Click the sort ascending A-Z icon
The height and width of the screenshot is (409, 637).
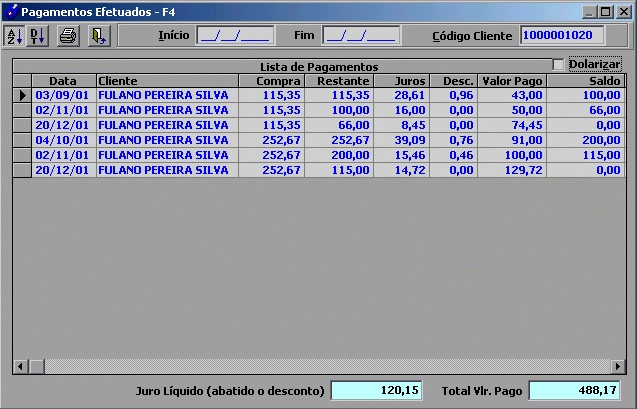tap(14, 36)
